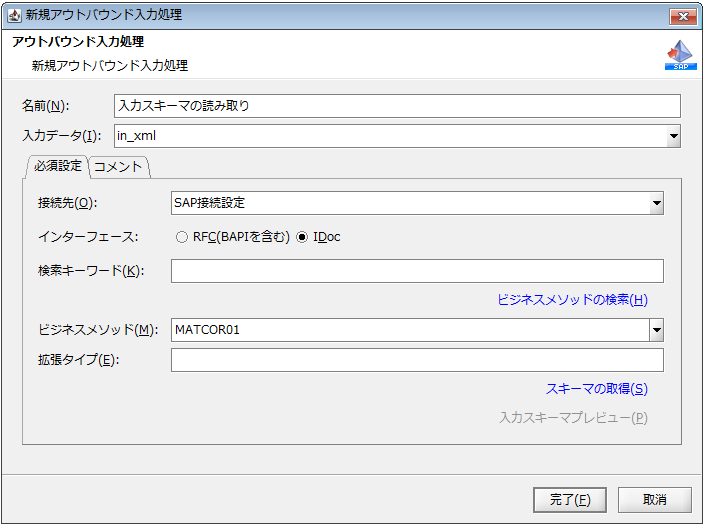Click the MATCOR01 text in ビジネスメソッド box
Viewport: 704px width, 525px height.
click(207, 330)
